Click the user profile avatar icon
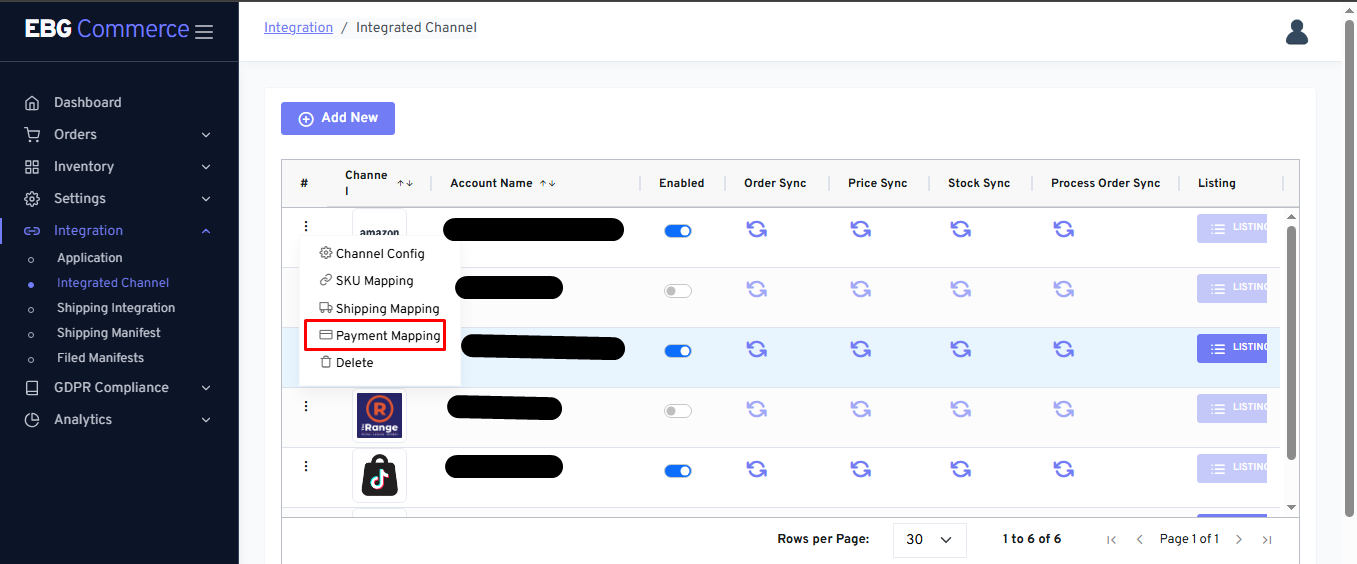Screen dimensions: 1357x564 [1297, 32]
